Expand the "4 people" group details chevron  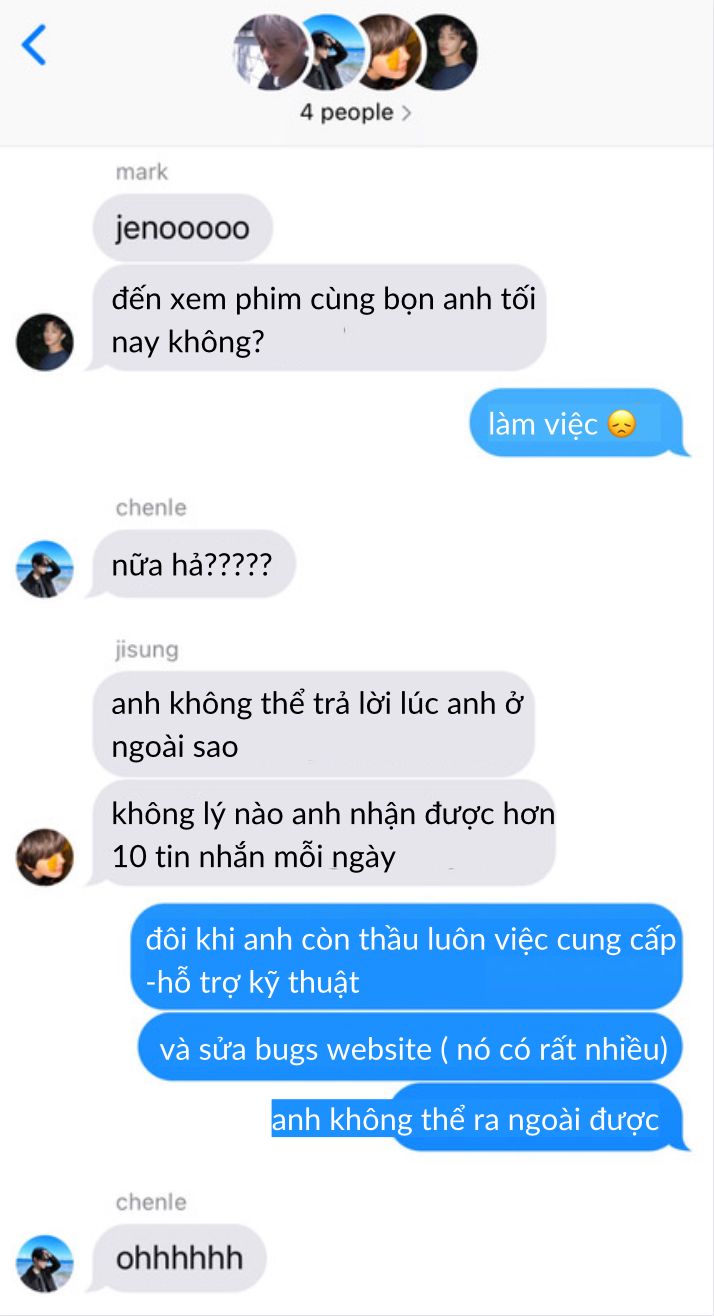tap(406, 113)
